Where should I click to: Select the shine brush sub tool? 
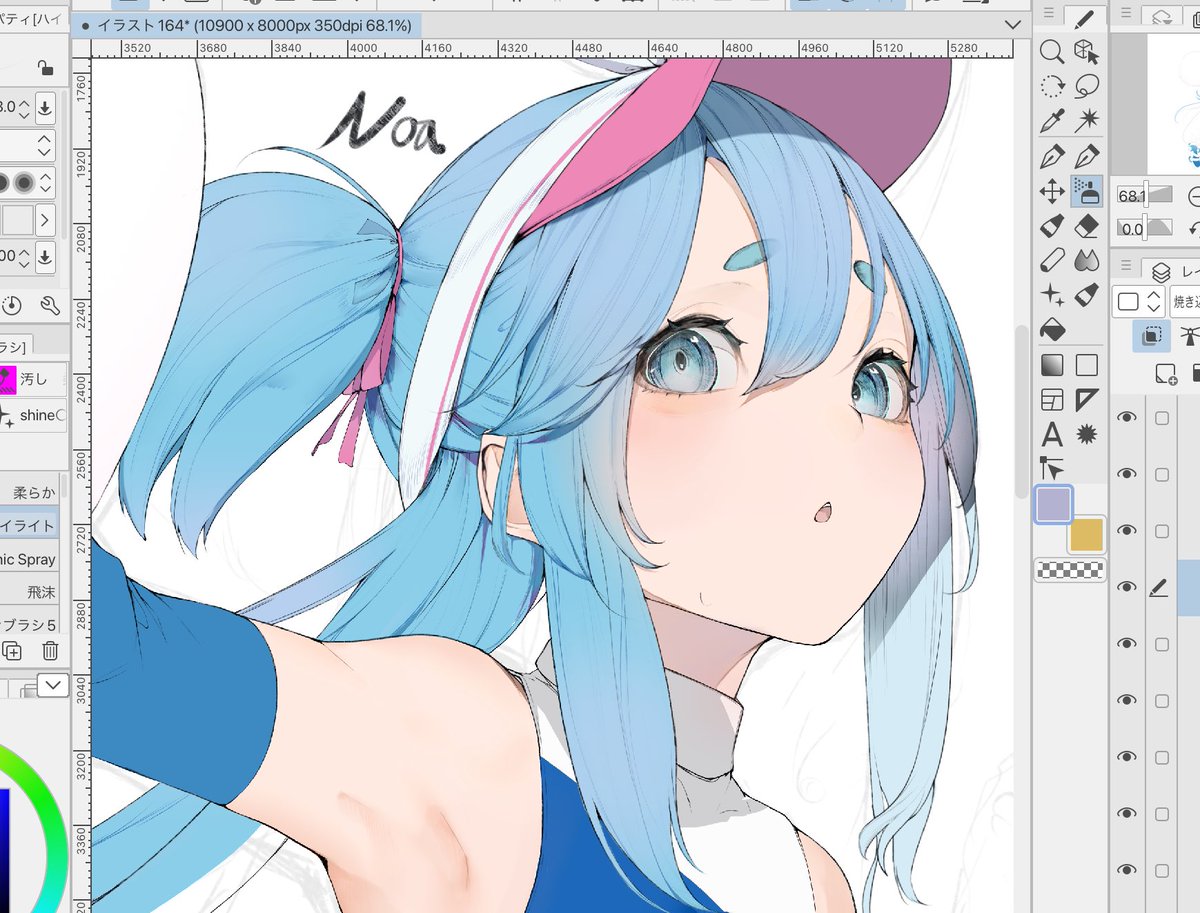33,416
